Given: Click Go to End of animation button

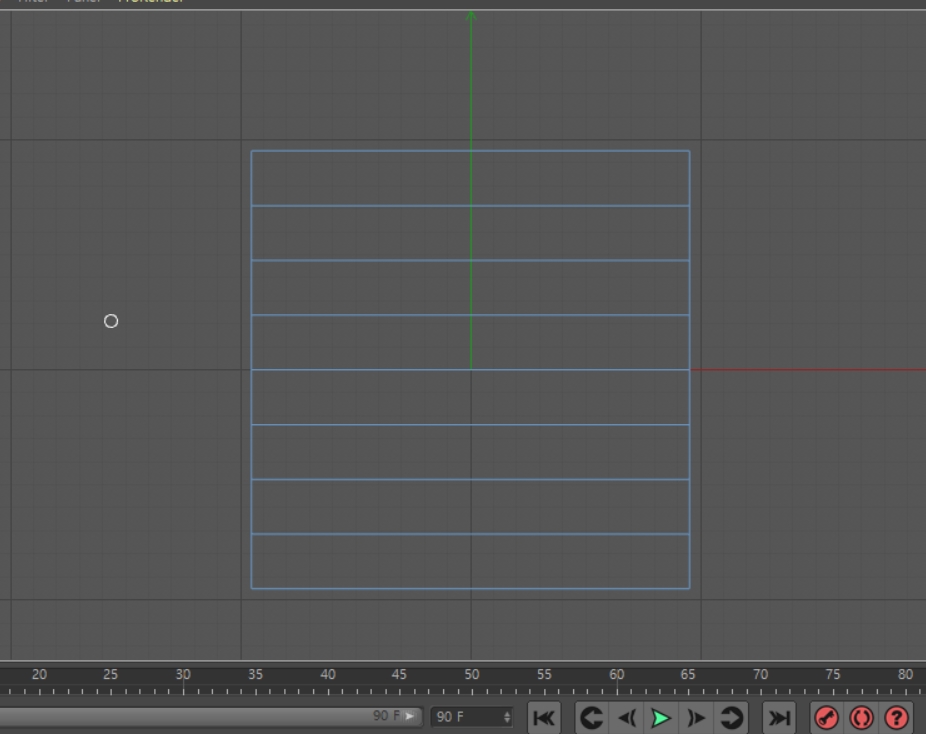Looking at the screenshot, I should [x=779, y=718].
